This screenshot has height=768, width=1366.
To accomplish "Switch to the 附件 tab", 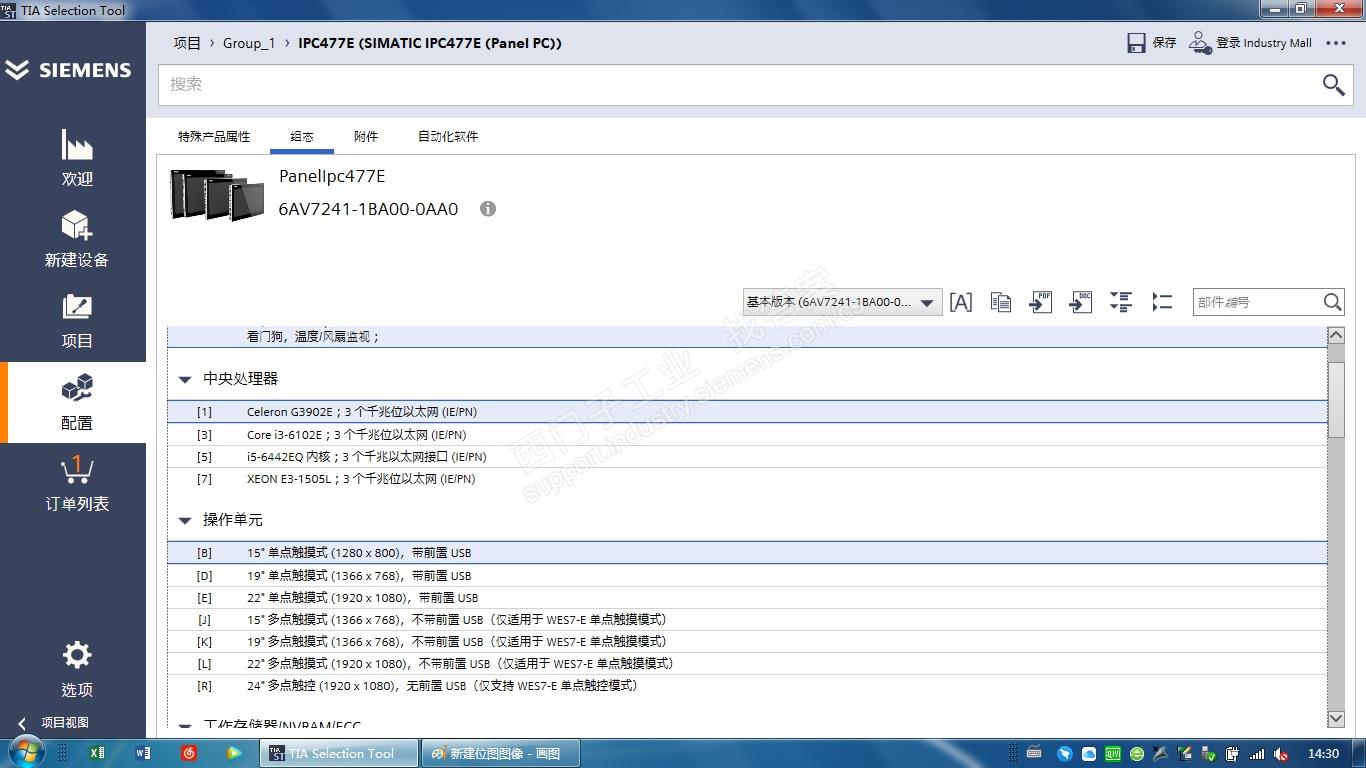I will tap(366, 137).
